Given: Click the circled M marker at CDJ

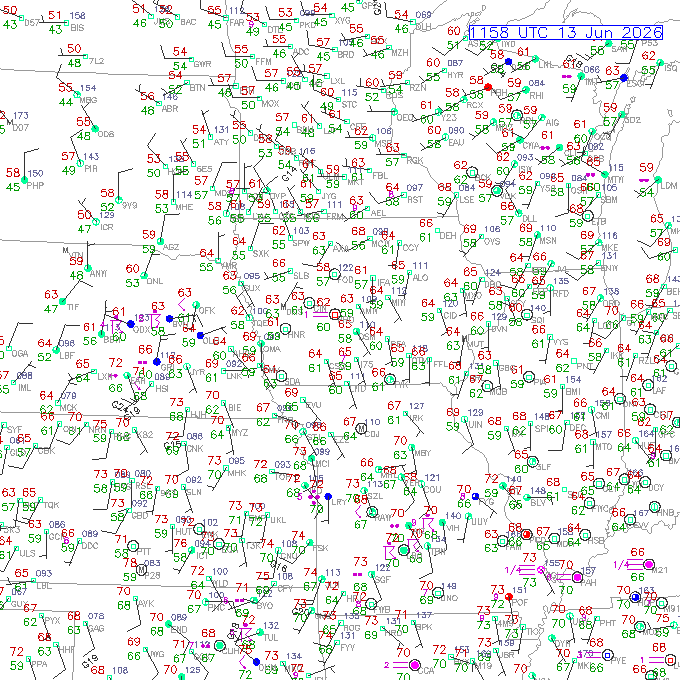Looking at the screenshot, I should pos(361,428).
